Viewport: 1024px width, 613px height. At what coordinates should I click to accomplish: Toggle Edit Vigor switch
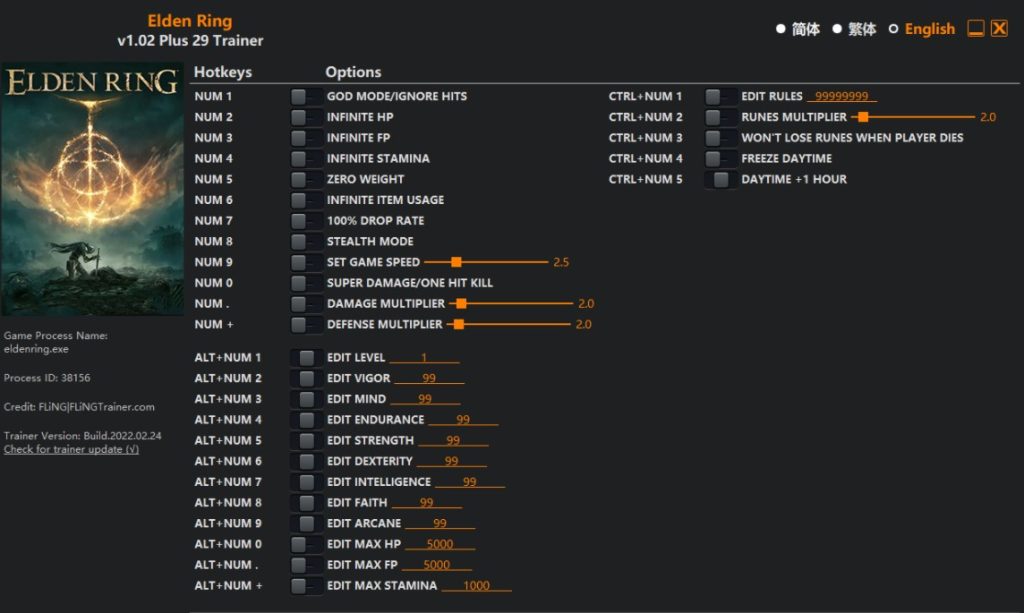[306, 379]
